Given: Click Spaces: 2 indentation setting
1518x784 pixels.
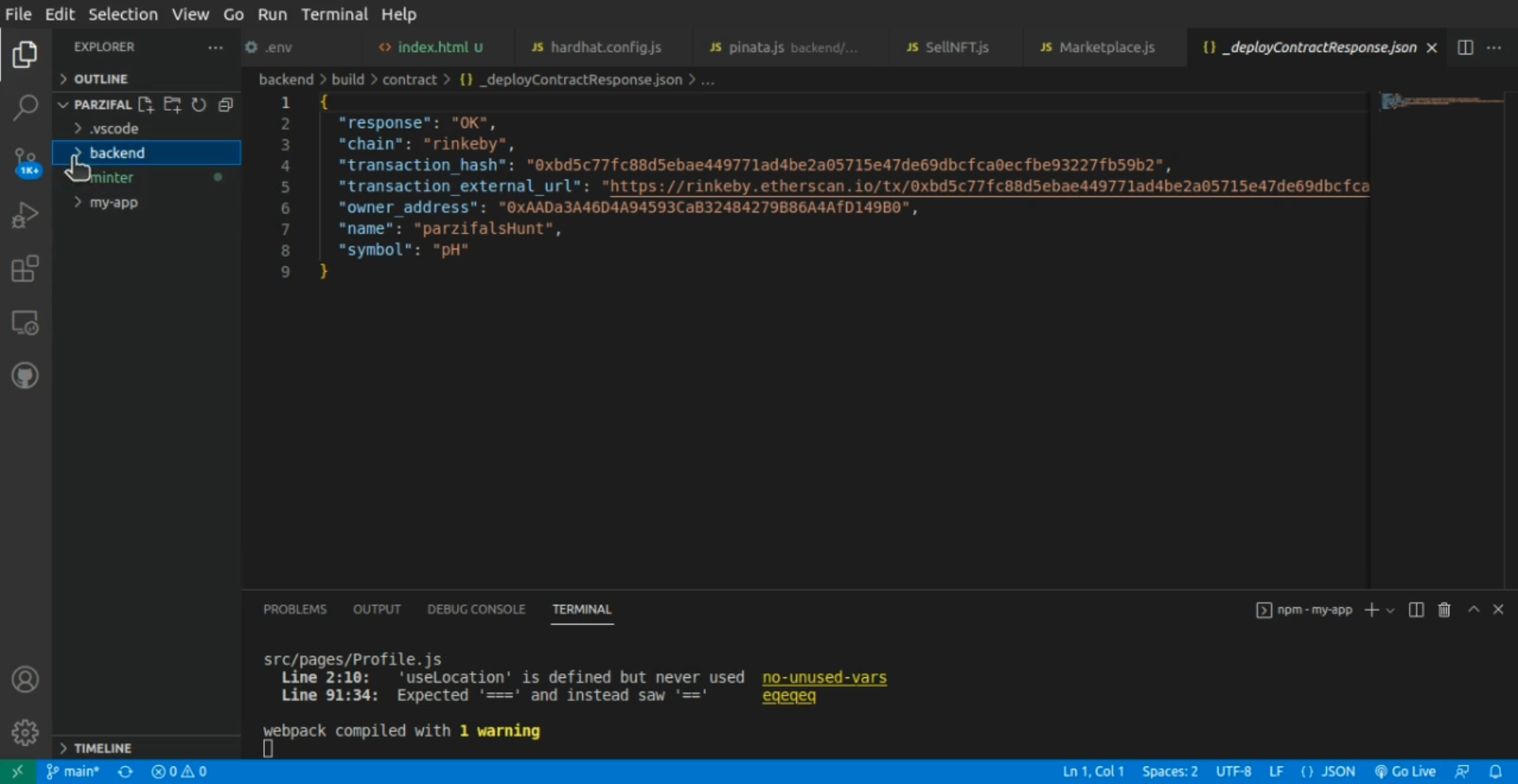Looking at the screenshot, I should [1169, 771].
